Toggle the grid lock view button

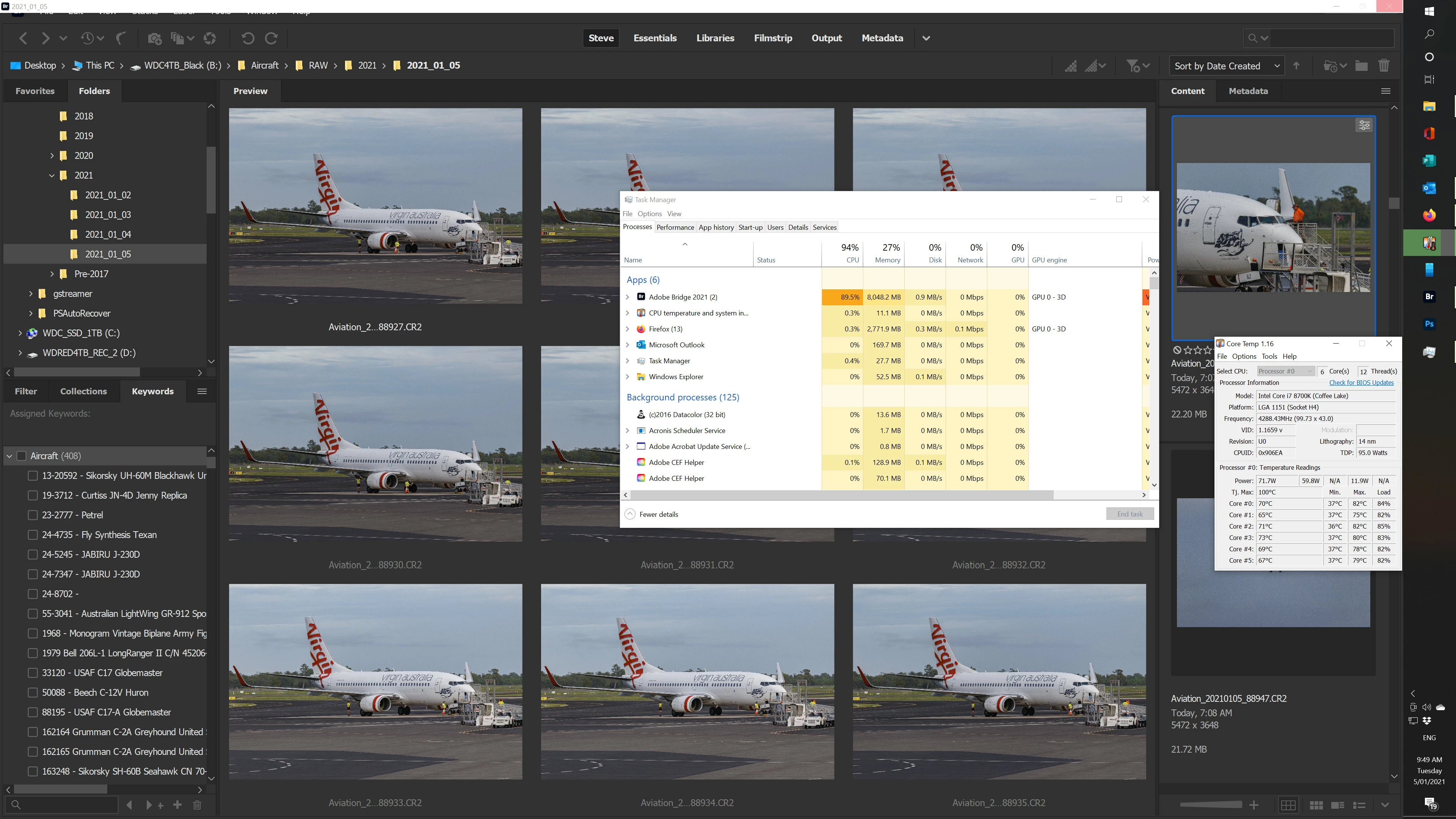point(1288,805)
